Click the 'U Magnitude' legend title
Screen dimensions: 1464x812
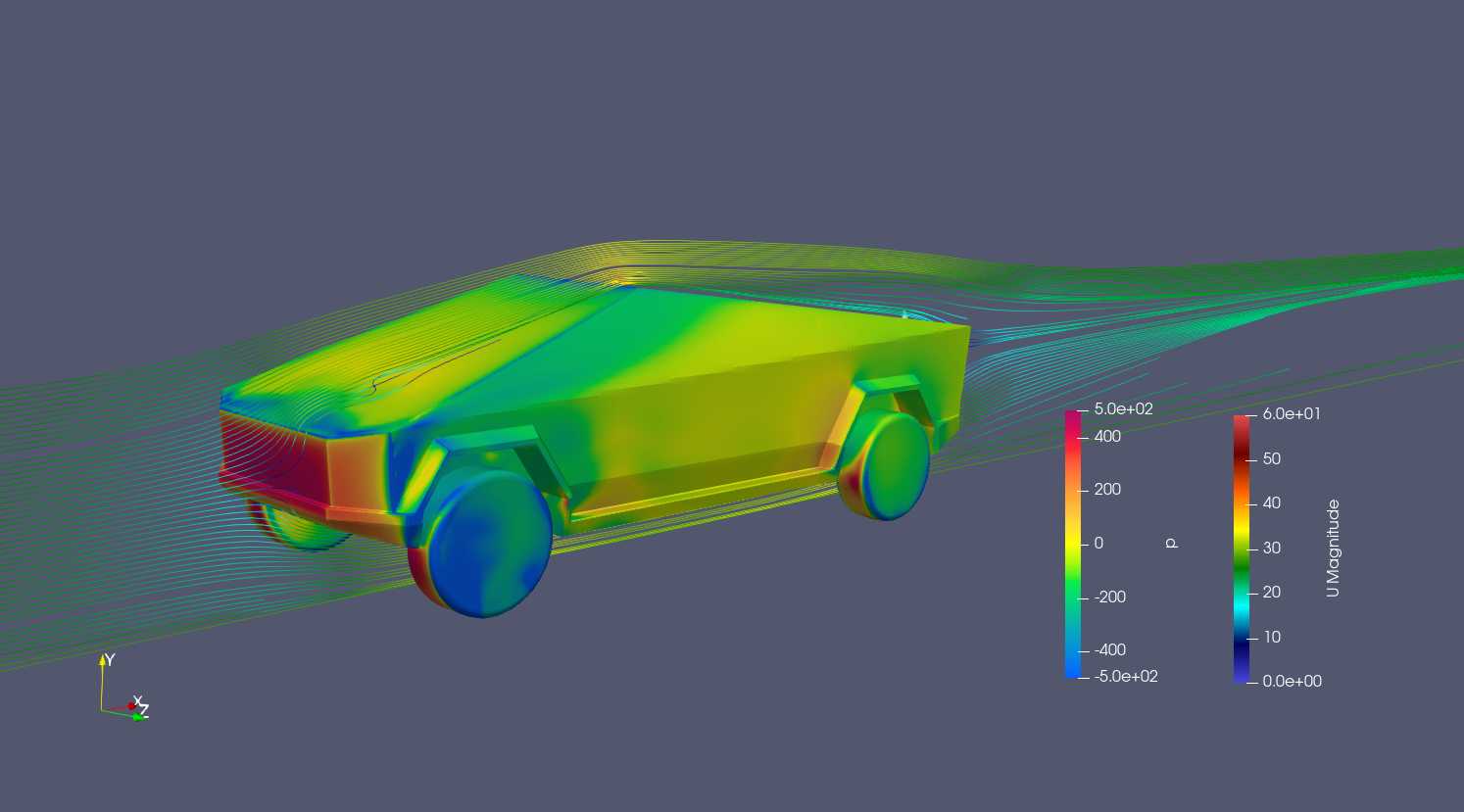pos(1332,548)
